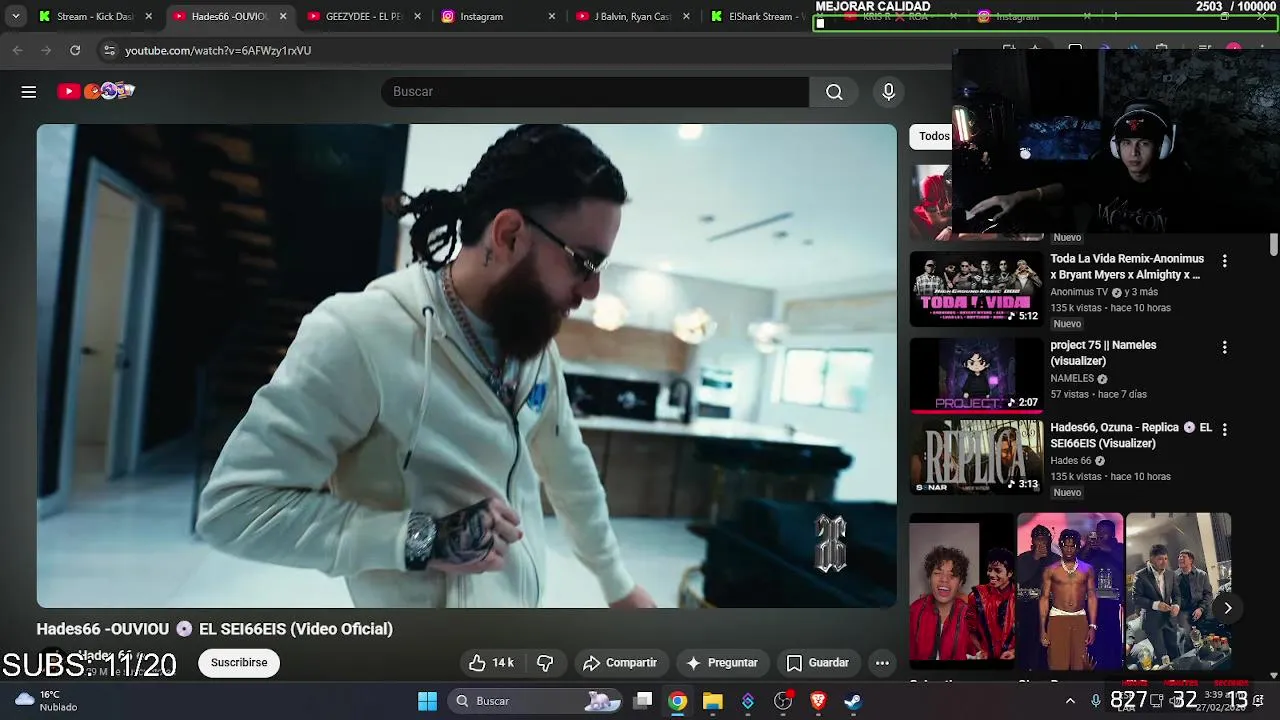
Task: Open project 75 || Nameles visualizer title
Action: 1103,353
